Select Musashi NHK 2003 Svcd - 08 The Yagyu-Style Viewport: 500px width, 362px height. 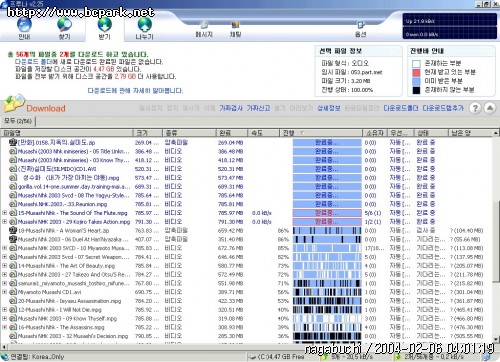(246, 195)
